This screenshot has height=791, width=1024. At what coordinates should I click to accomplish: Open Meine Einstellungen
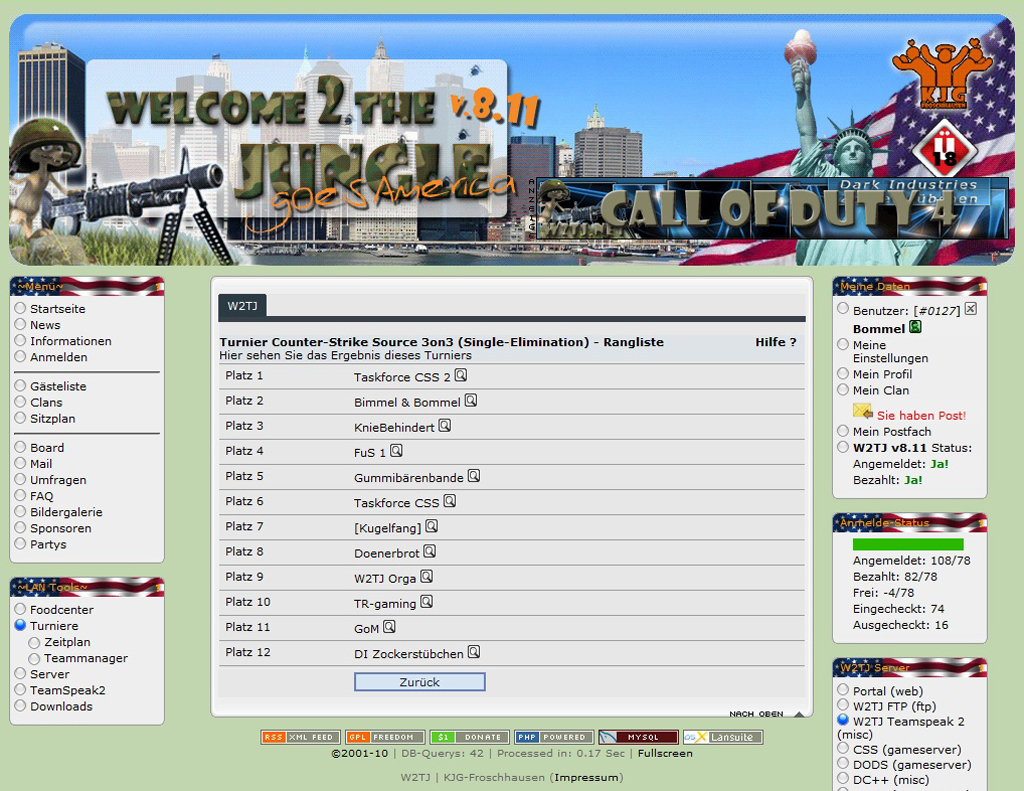pos(890,351)
